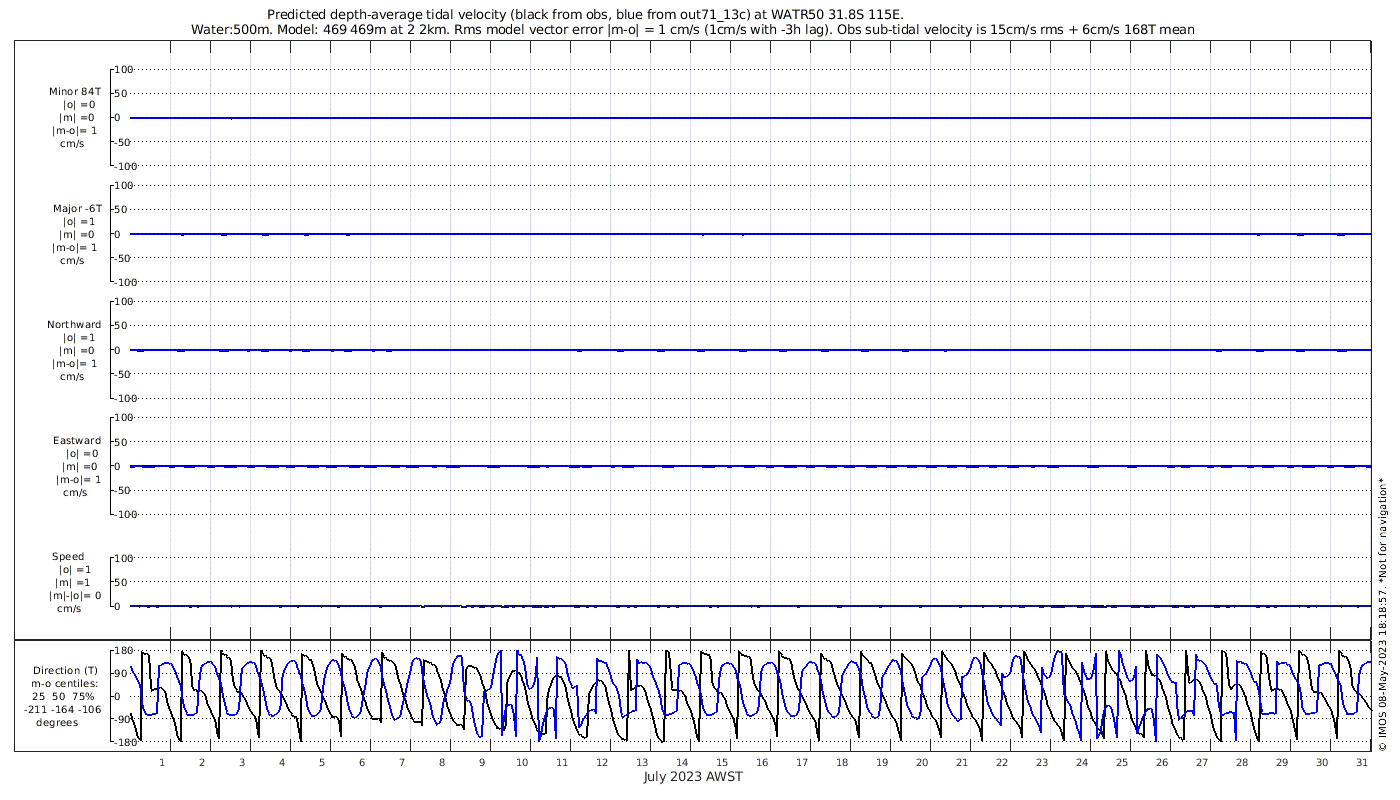
Task: Click the vertical IMOS copyright notice
Action: 1383,615
